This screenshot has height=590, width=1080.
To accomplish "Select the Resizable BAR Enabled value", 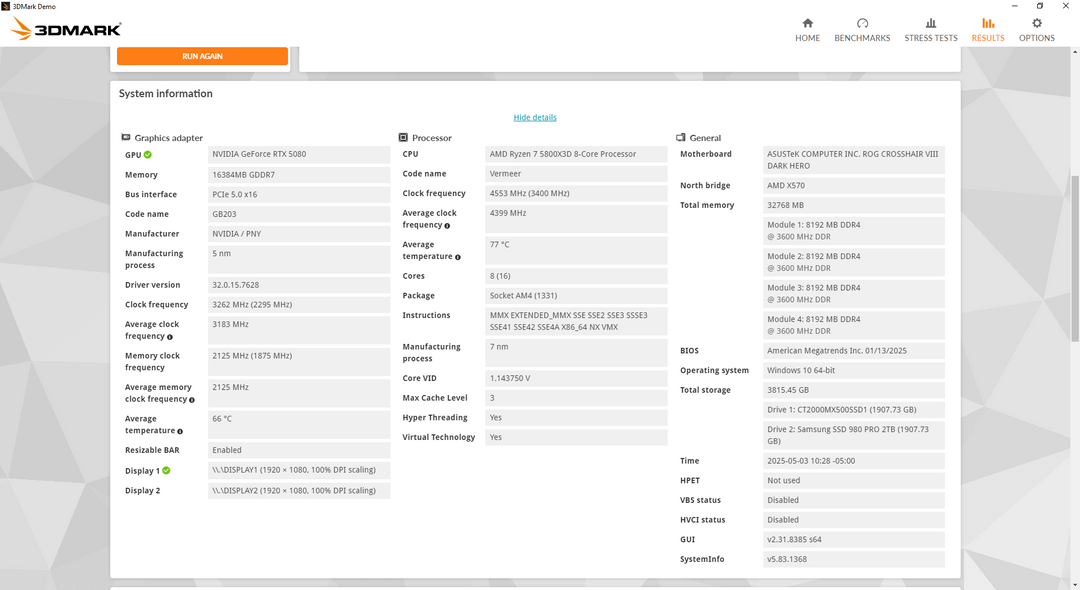I will 299,450.
